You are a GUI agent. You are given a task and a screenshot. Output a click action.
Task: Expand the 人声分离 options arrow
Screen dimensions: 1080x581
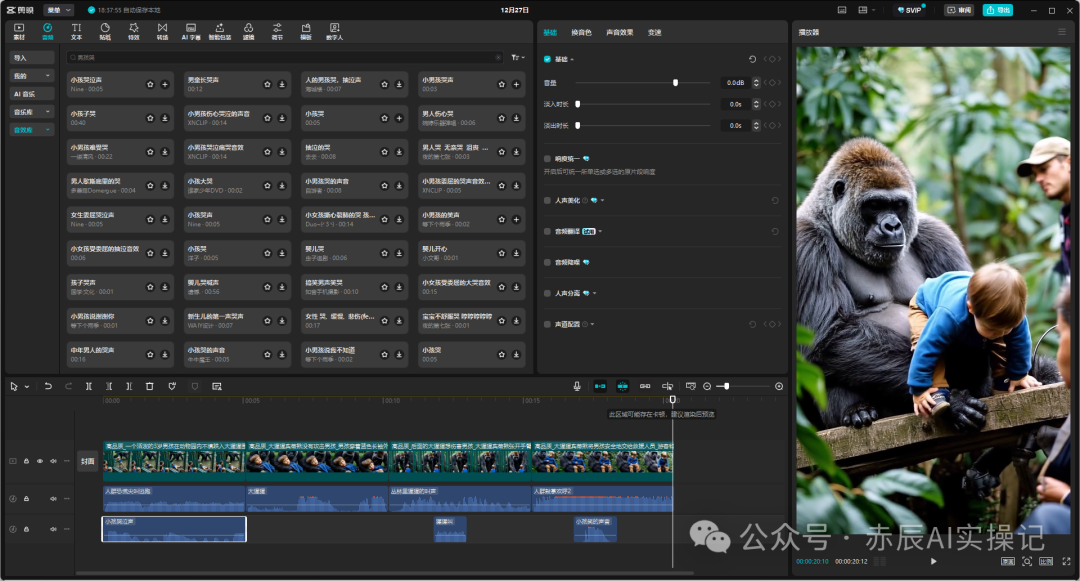594,293
